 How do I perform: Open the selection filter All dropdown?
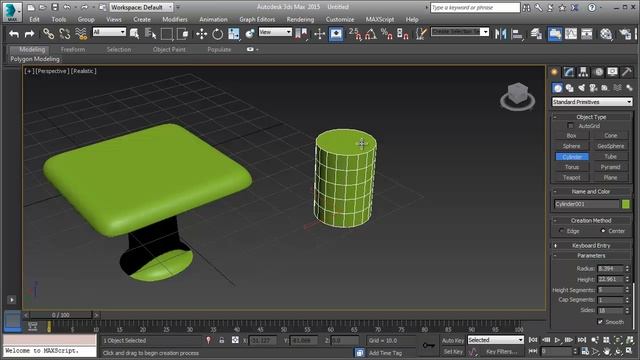click(109, 32)
